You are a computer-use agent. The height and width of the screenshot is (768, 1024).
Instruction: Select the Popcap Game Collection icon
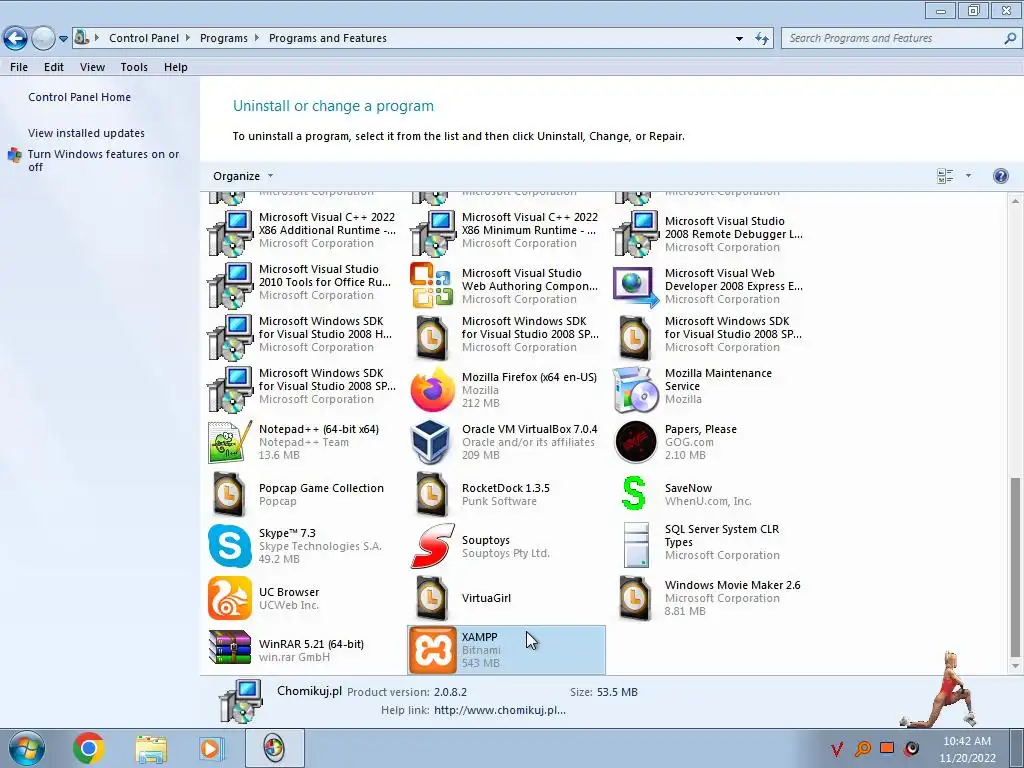[x=229, y=494]
